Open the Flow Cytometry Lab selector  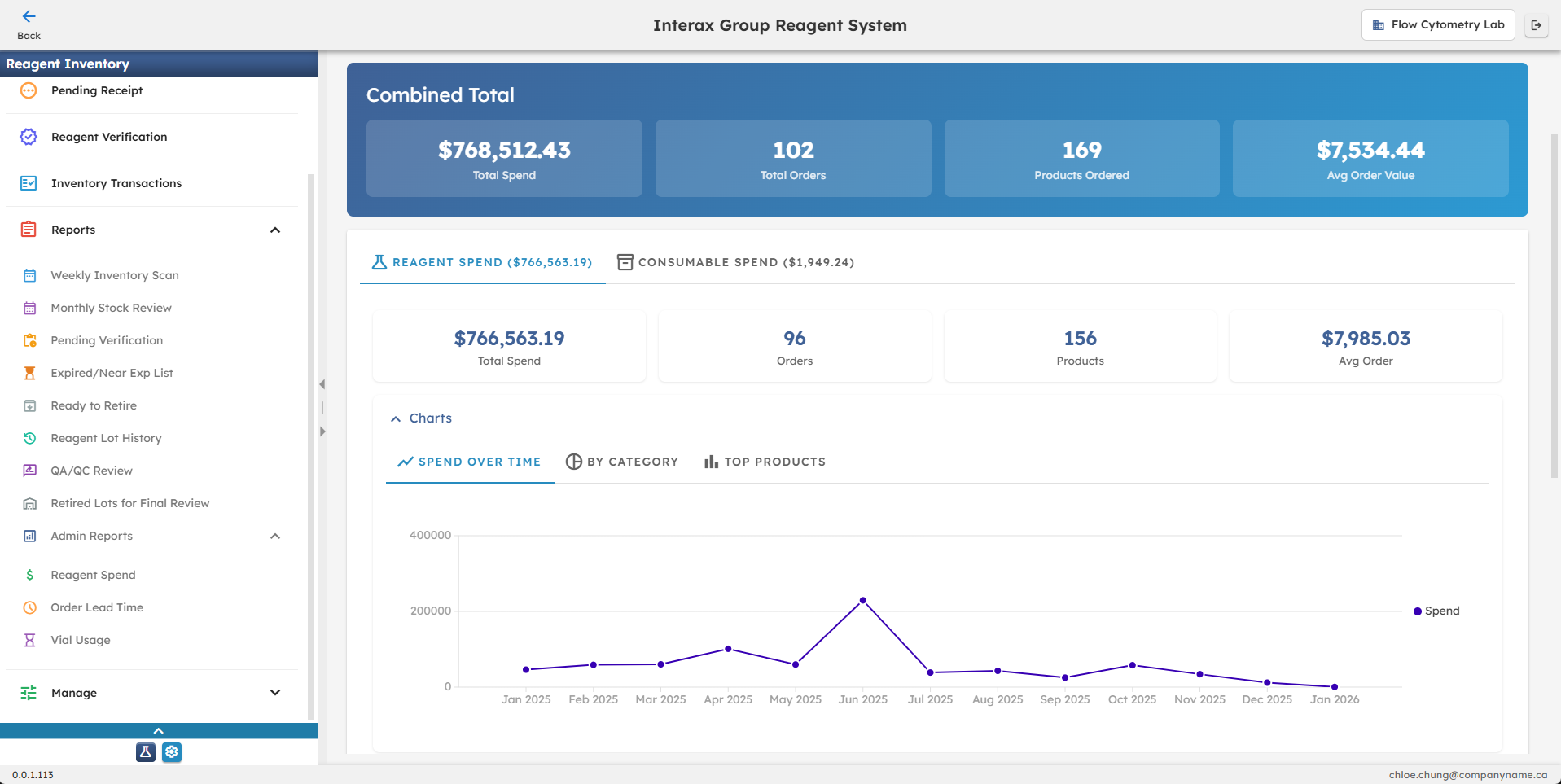click(1437, 24)
